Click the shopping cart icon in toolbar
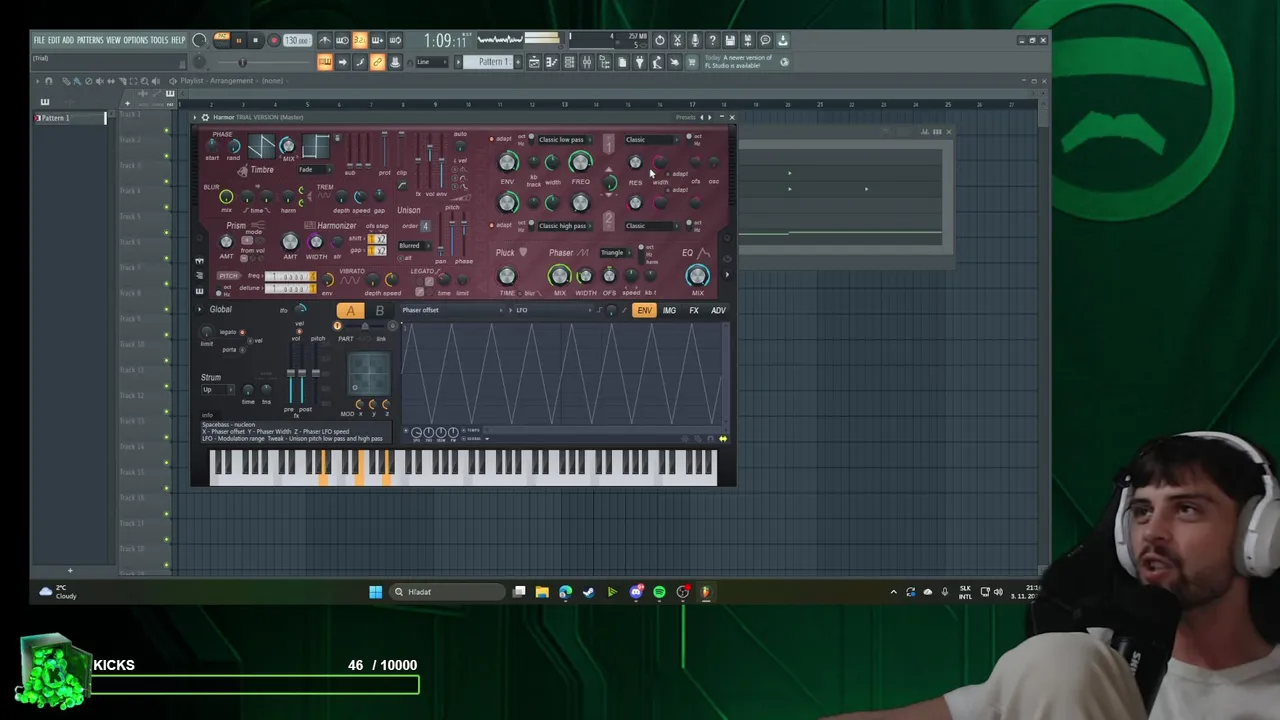The height and width of the screenshot is (720, 1280). pyautogui.click(x=692, y=62)
